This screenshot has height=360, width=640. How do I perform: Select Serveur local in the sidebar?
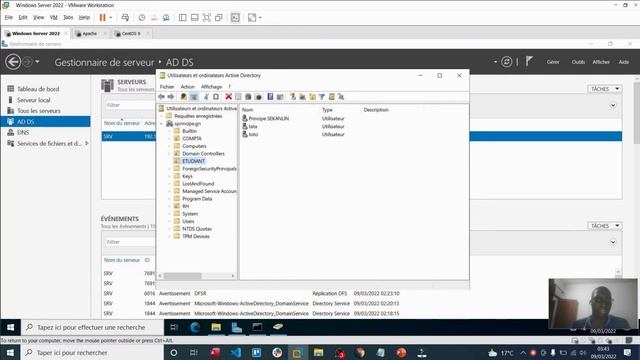33,100
